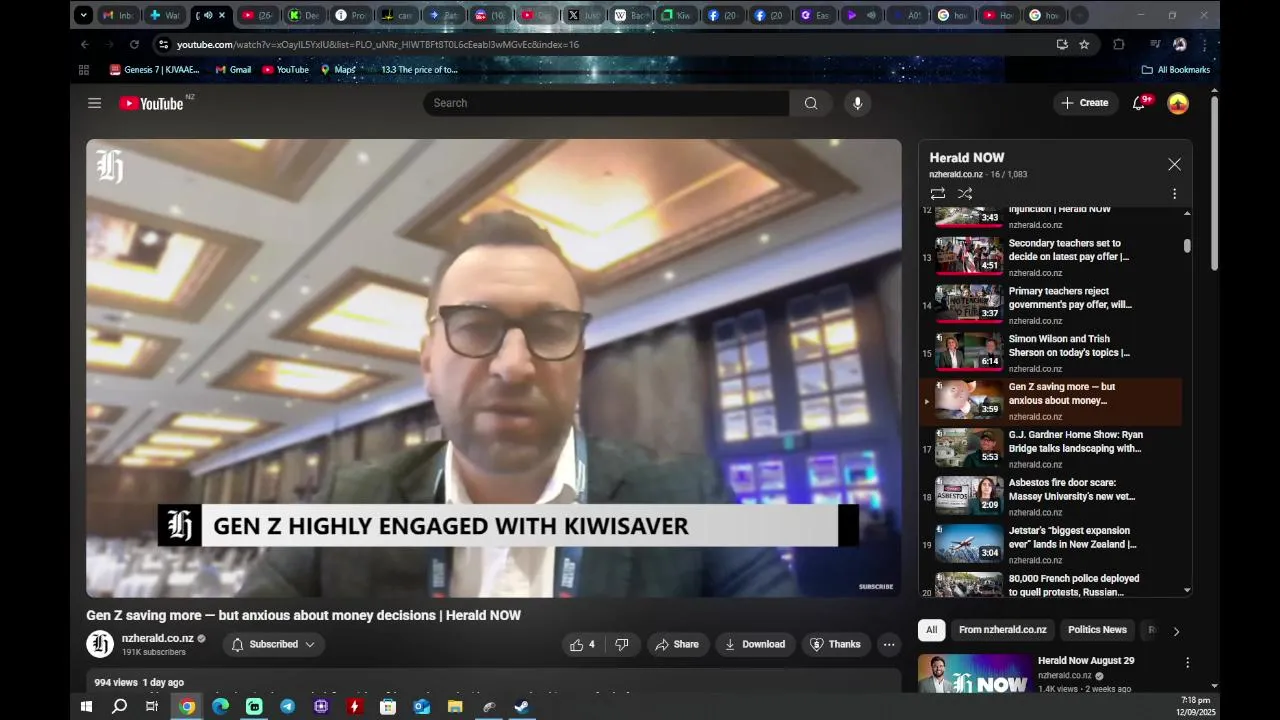
Task: Open Chrome extensions puzzle icon
Action: [x=1119, y=44]
